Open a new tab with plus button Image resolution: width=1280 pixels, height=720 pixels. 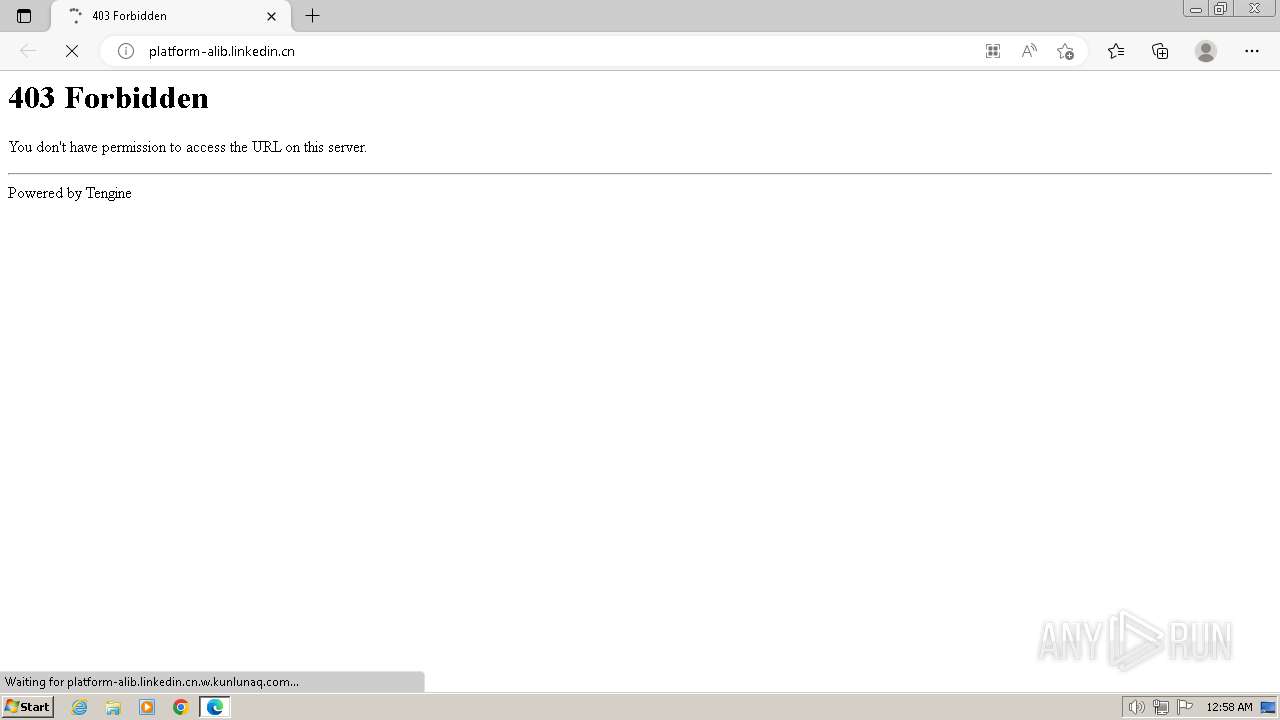[312, 16]
